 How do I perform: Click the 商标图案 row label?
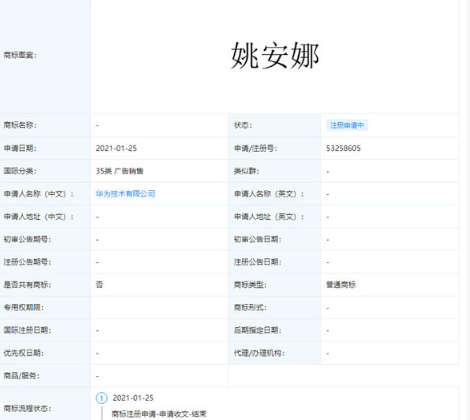click(x=20, y=55)
